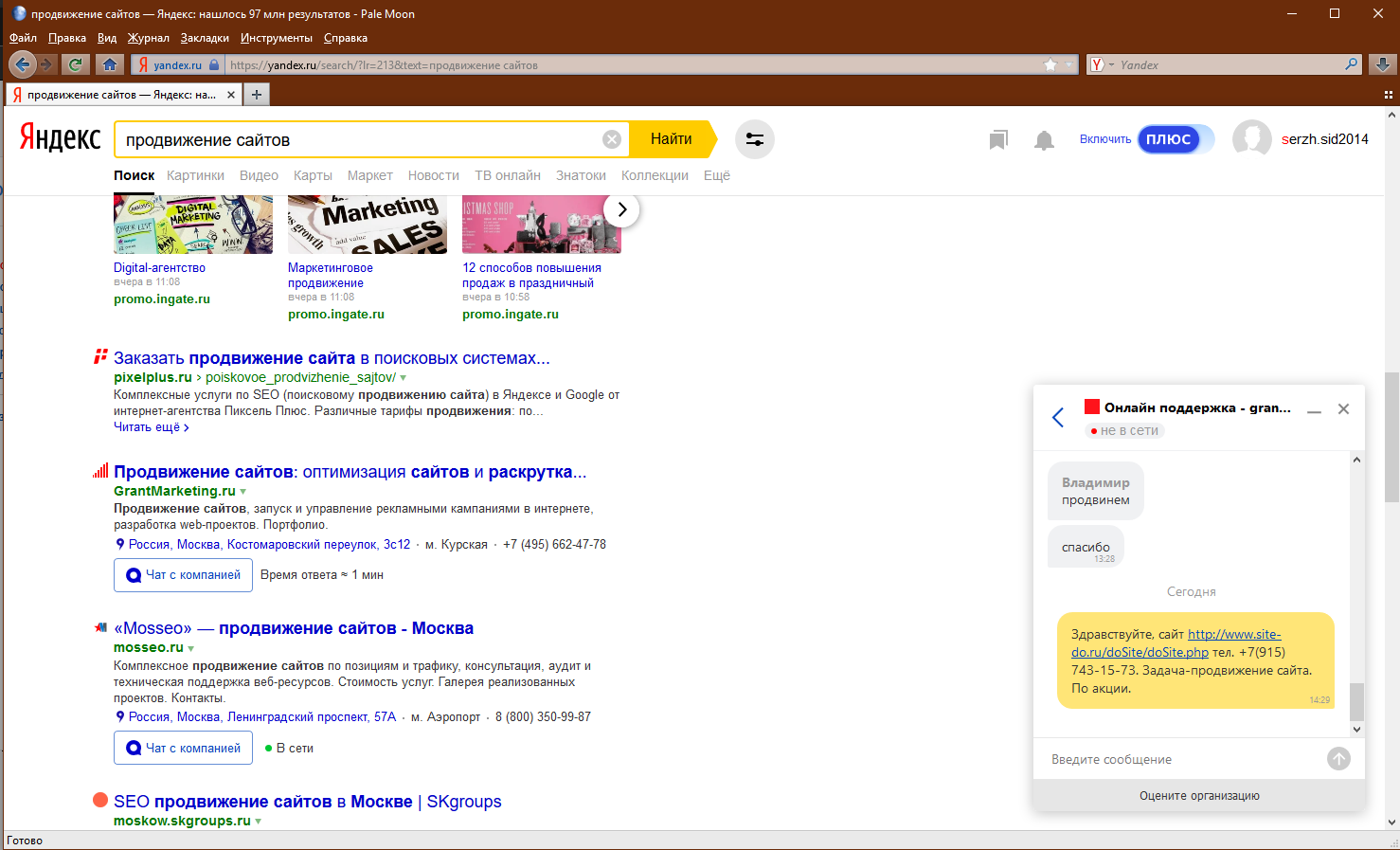Open the Закладки menu
Screen dimensions: 1400x850
(205, 38)
